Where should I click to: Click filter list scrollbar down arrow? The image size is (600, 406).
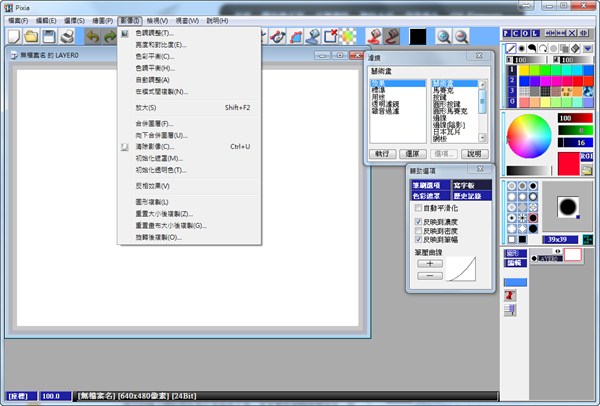(482, 138)
